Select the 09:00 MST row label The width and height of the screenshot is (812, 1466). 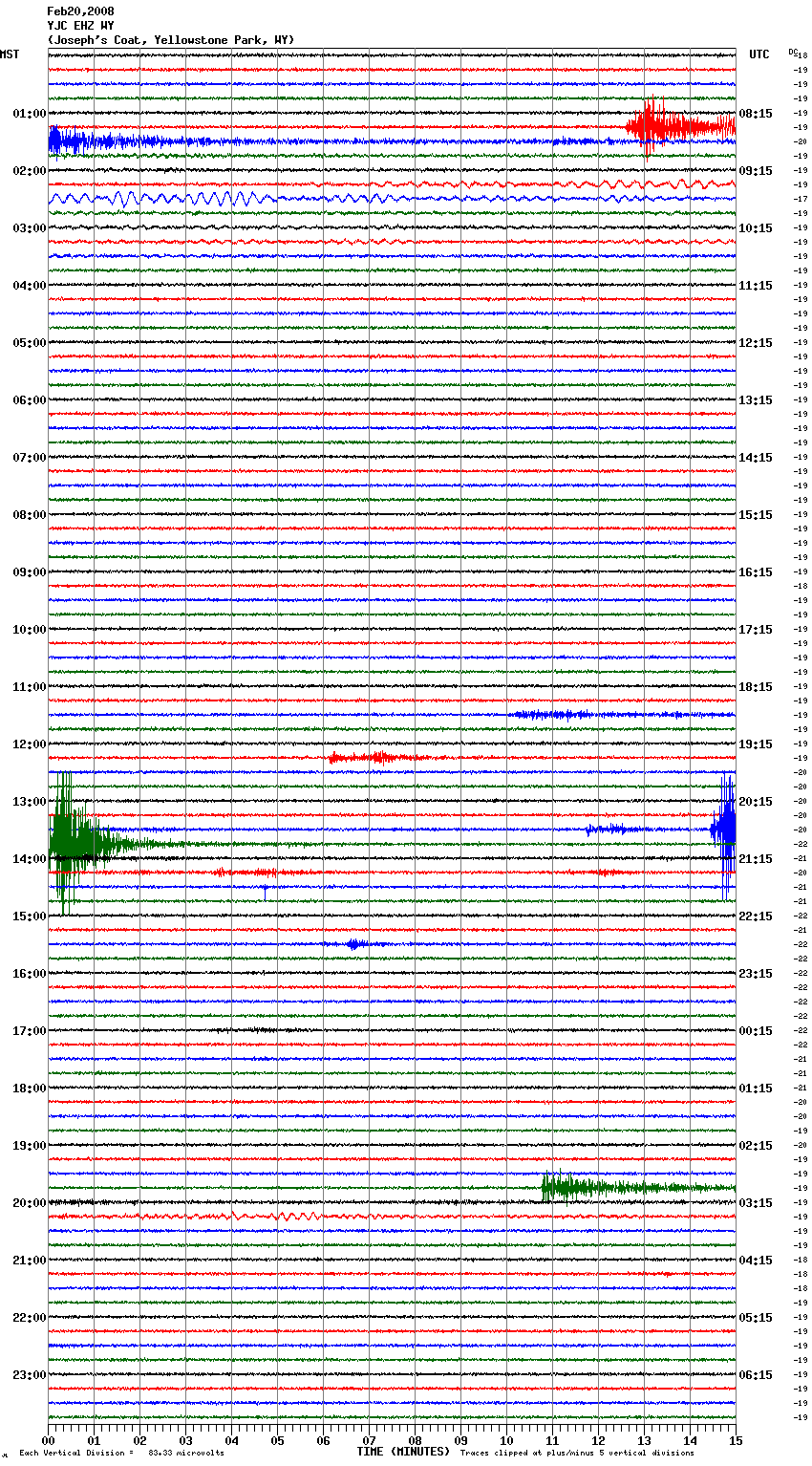tap(30, 572)
